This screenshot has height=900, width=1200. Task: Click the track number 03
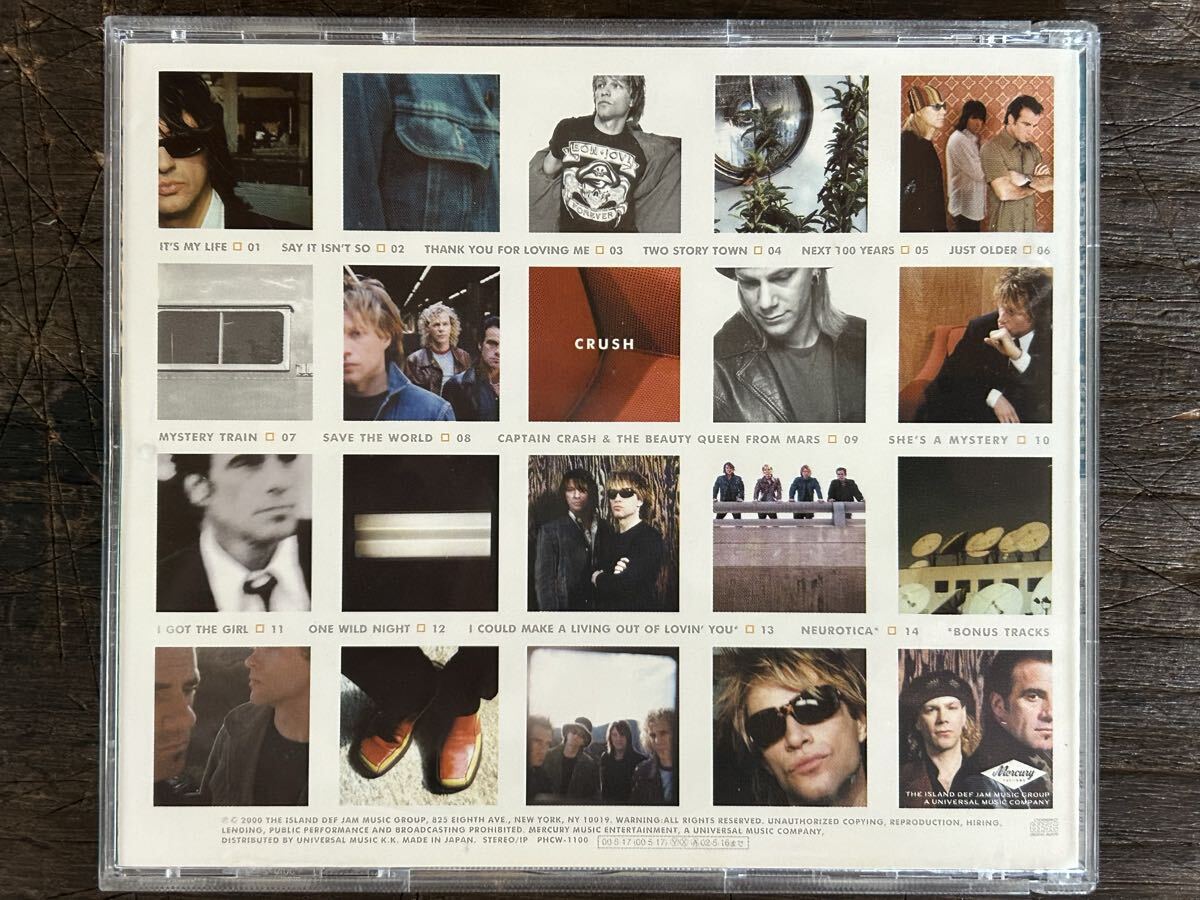615,249
